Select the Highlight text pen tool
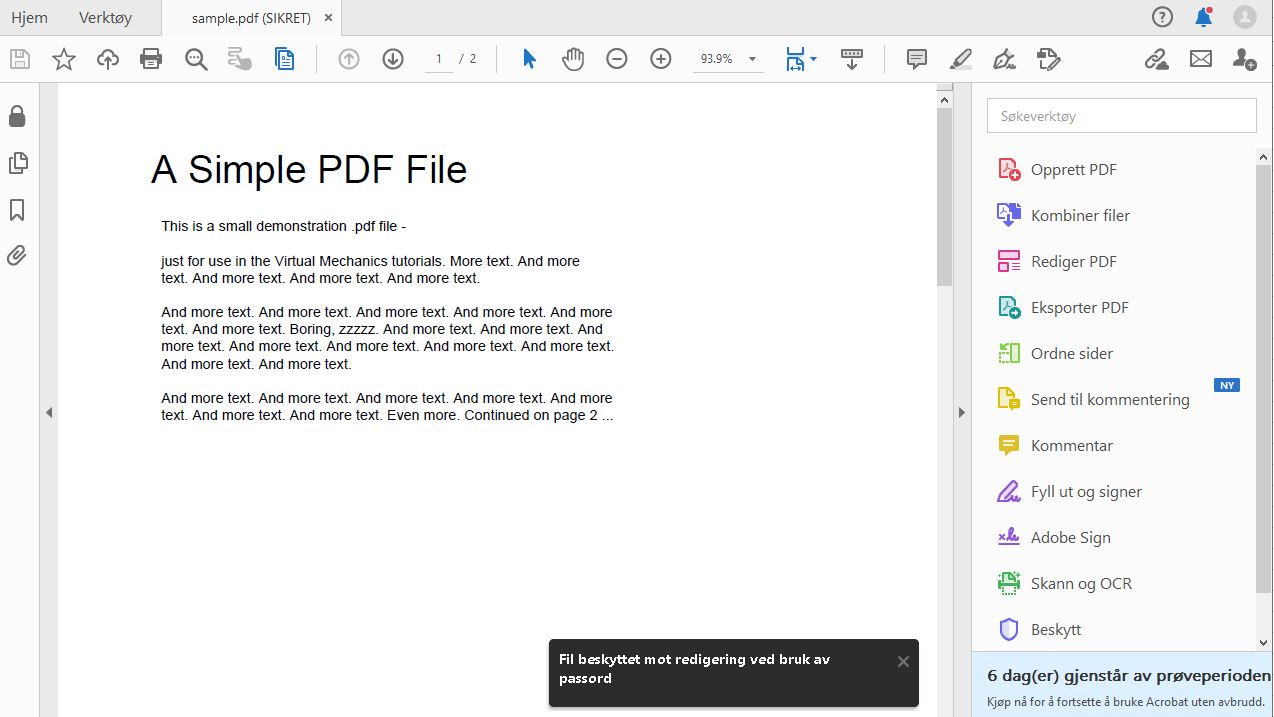Viewport: 1274px width, 717px height. pyautogui.click(x=961, y=59)
